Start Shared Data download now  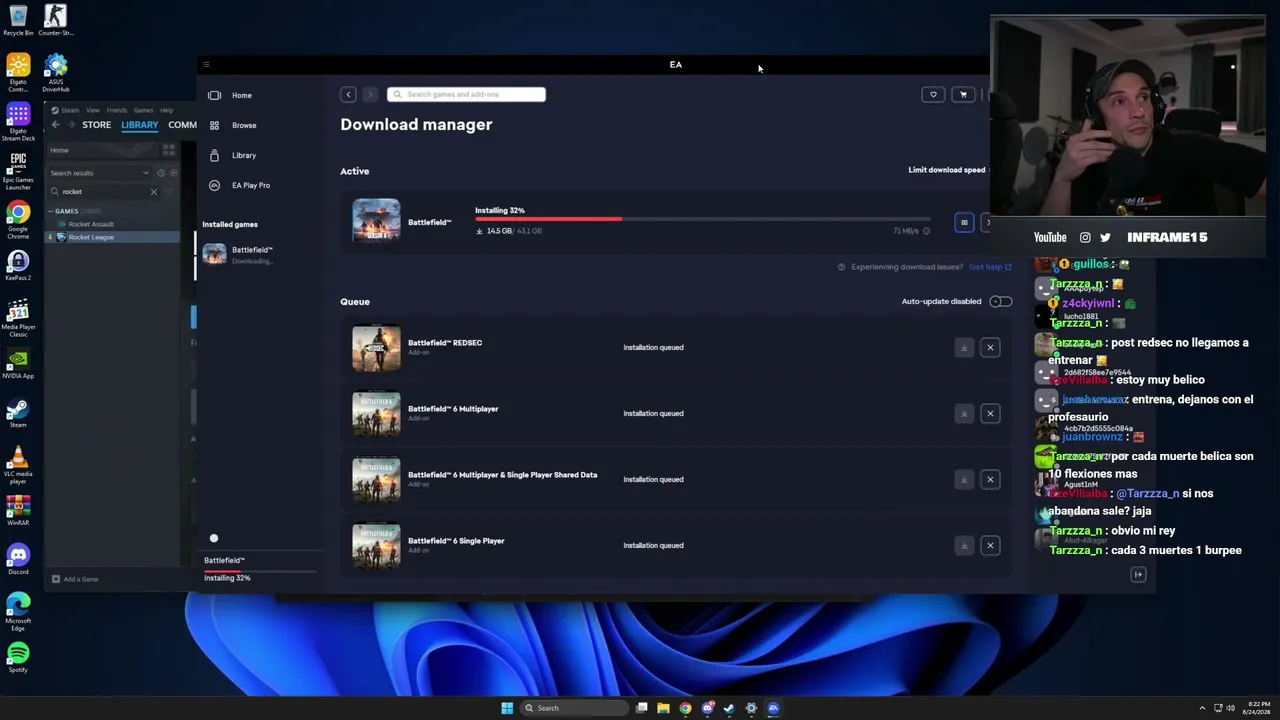(x=964, y=479)
